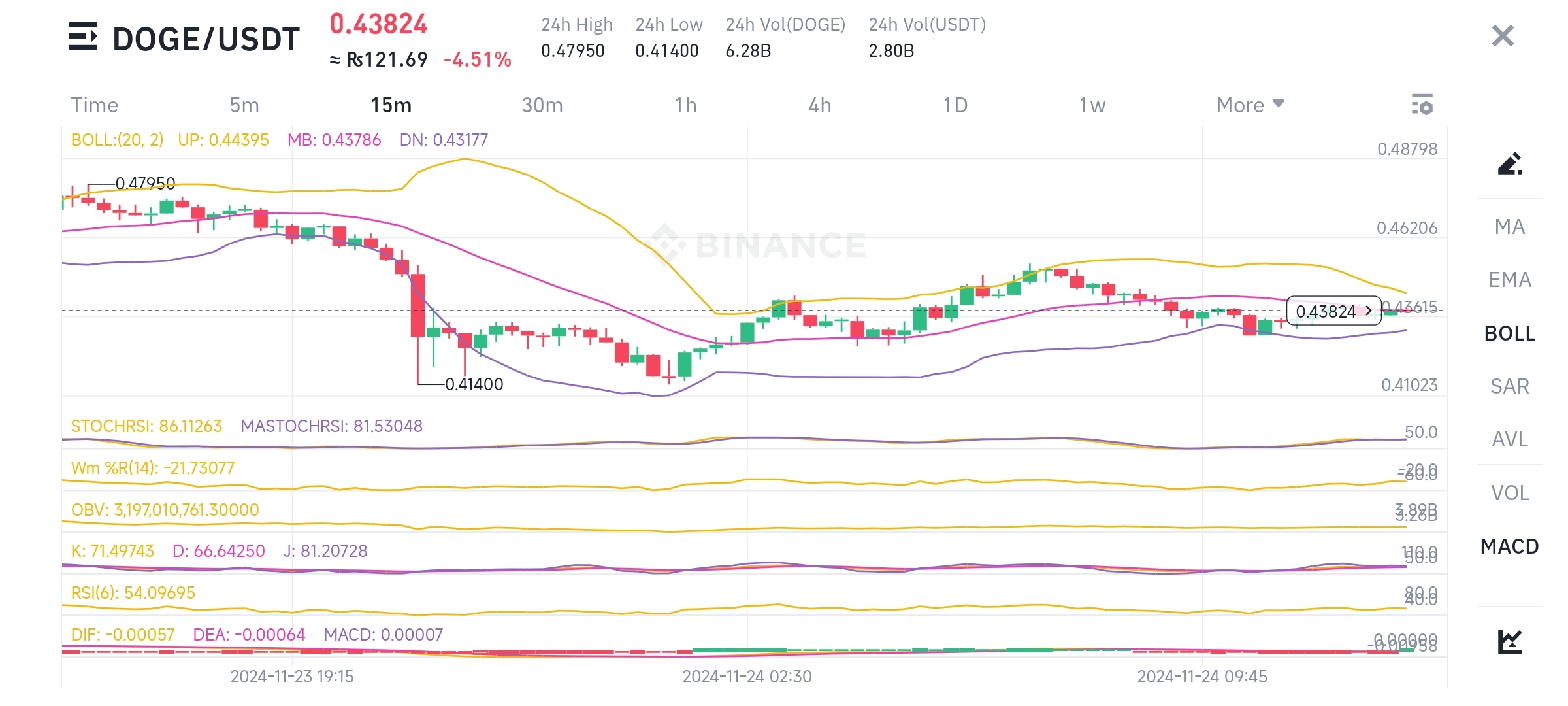This screenshot has height=706, width=1568.
Task: Click the 0.41400 low price candle marker
Action: click(x=474, y=384)
